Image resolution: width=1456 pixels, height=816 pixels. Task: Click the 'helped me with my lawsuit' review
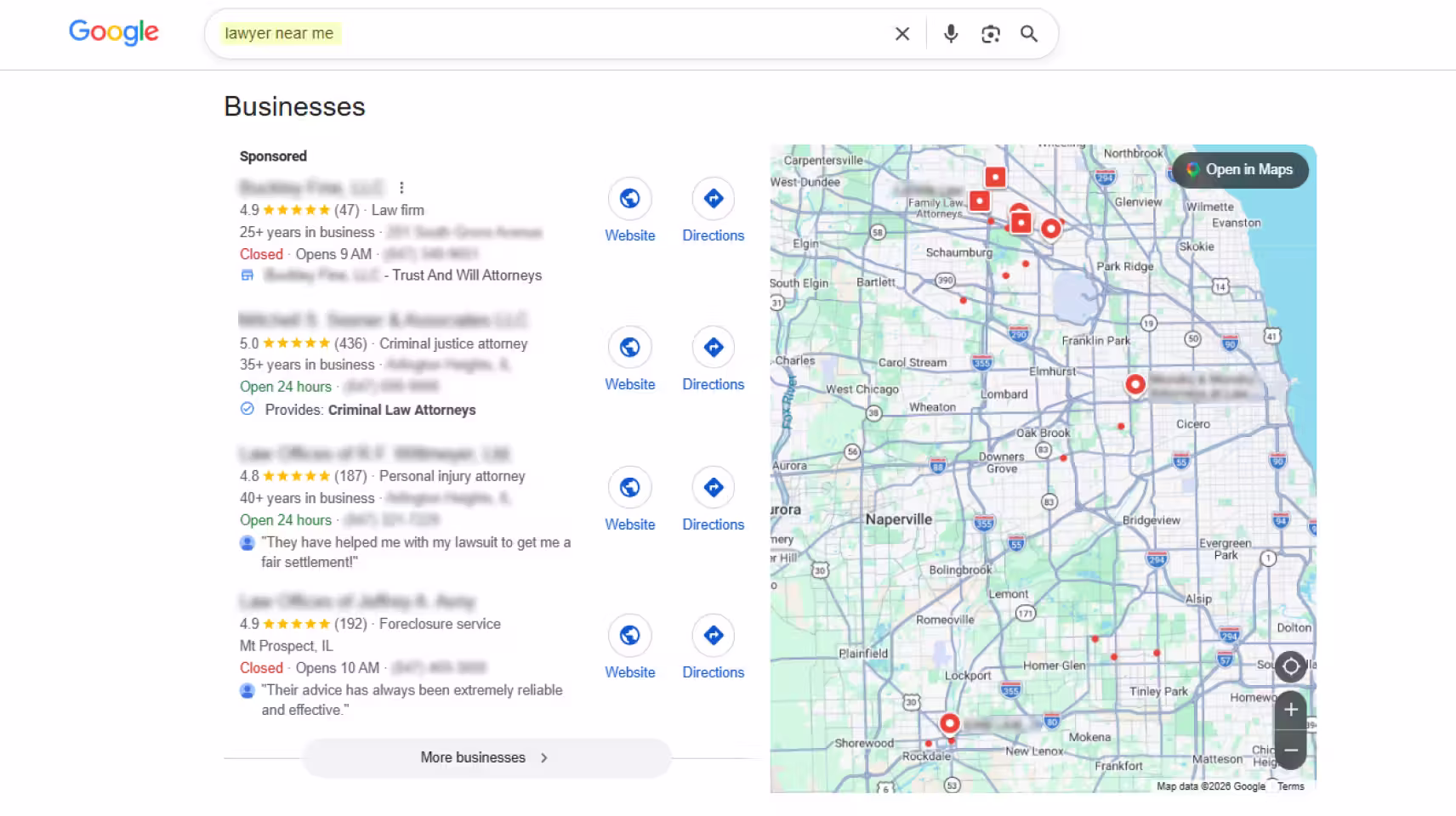pyautogui.click(x=416, y=552)
